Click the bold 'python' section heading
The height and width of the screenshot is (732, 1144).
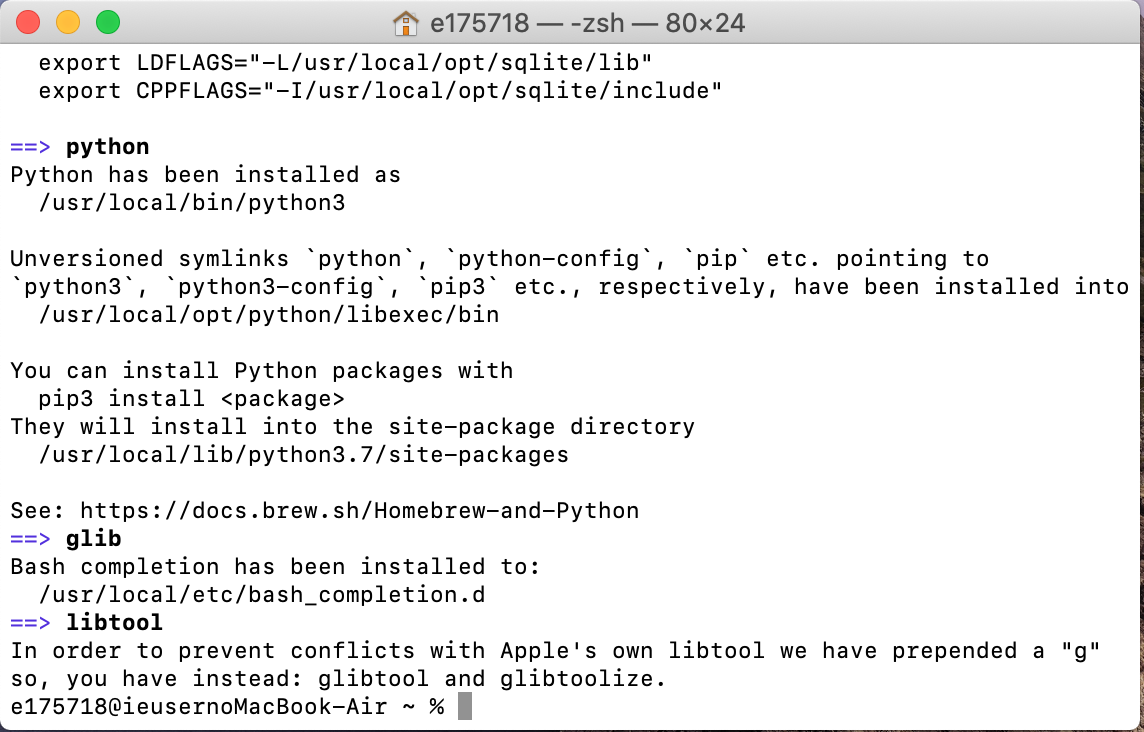[108, 147]
